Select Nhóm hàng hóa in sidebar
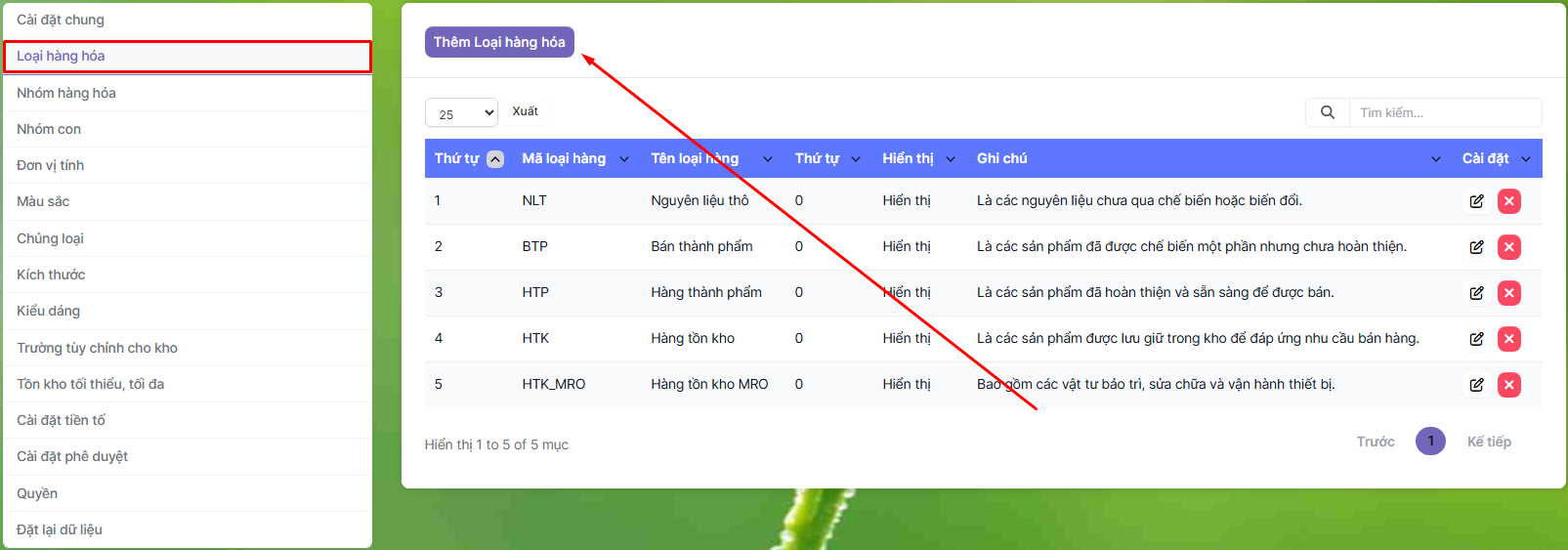 pos(66,93)
